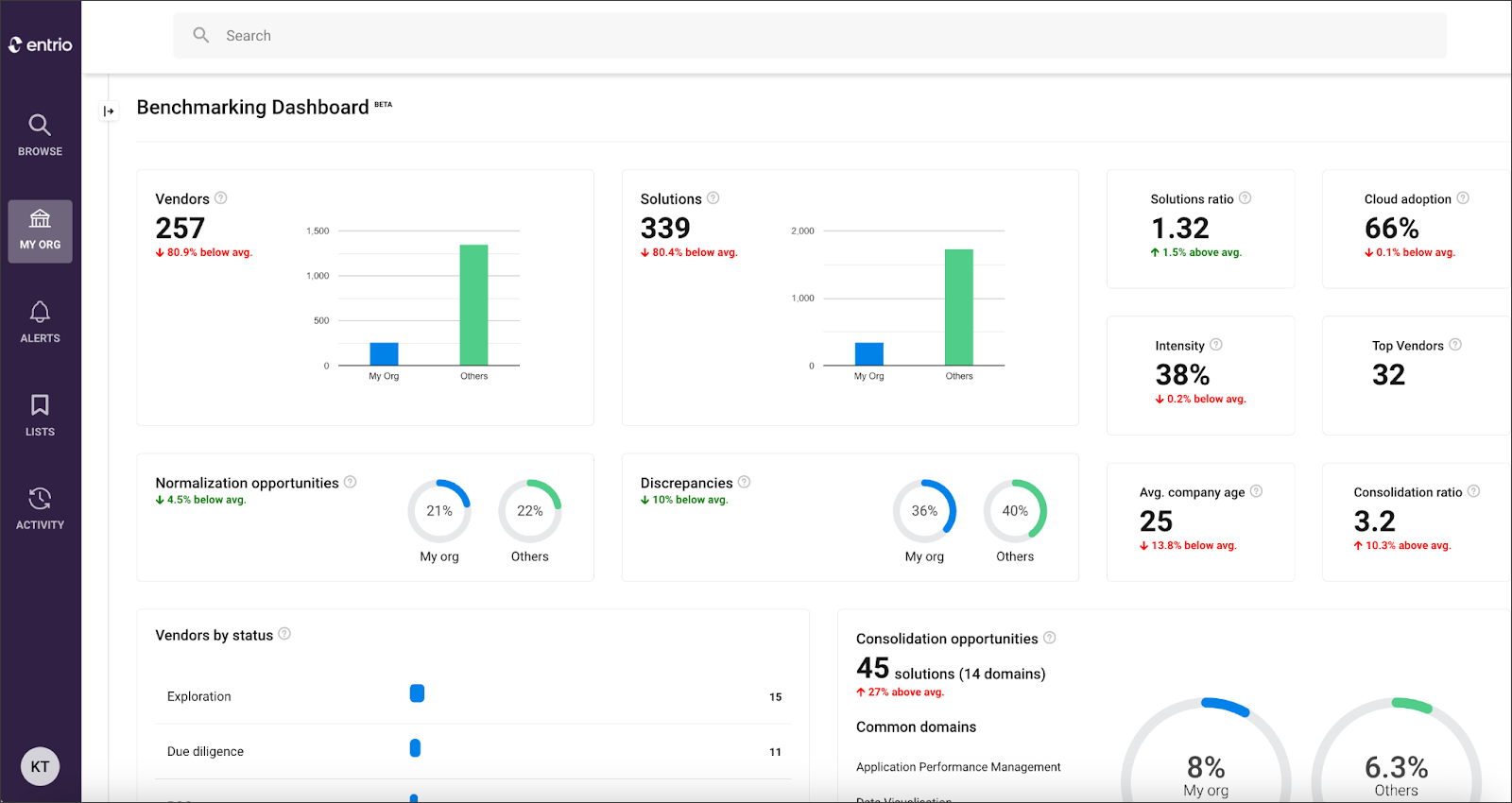This screenshot has height=803, width=1512.
Task: Click the Exploration blue bar indicator
Action: point(417,693)
